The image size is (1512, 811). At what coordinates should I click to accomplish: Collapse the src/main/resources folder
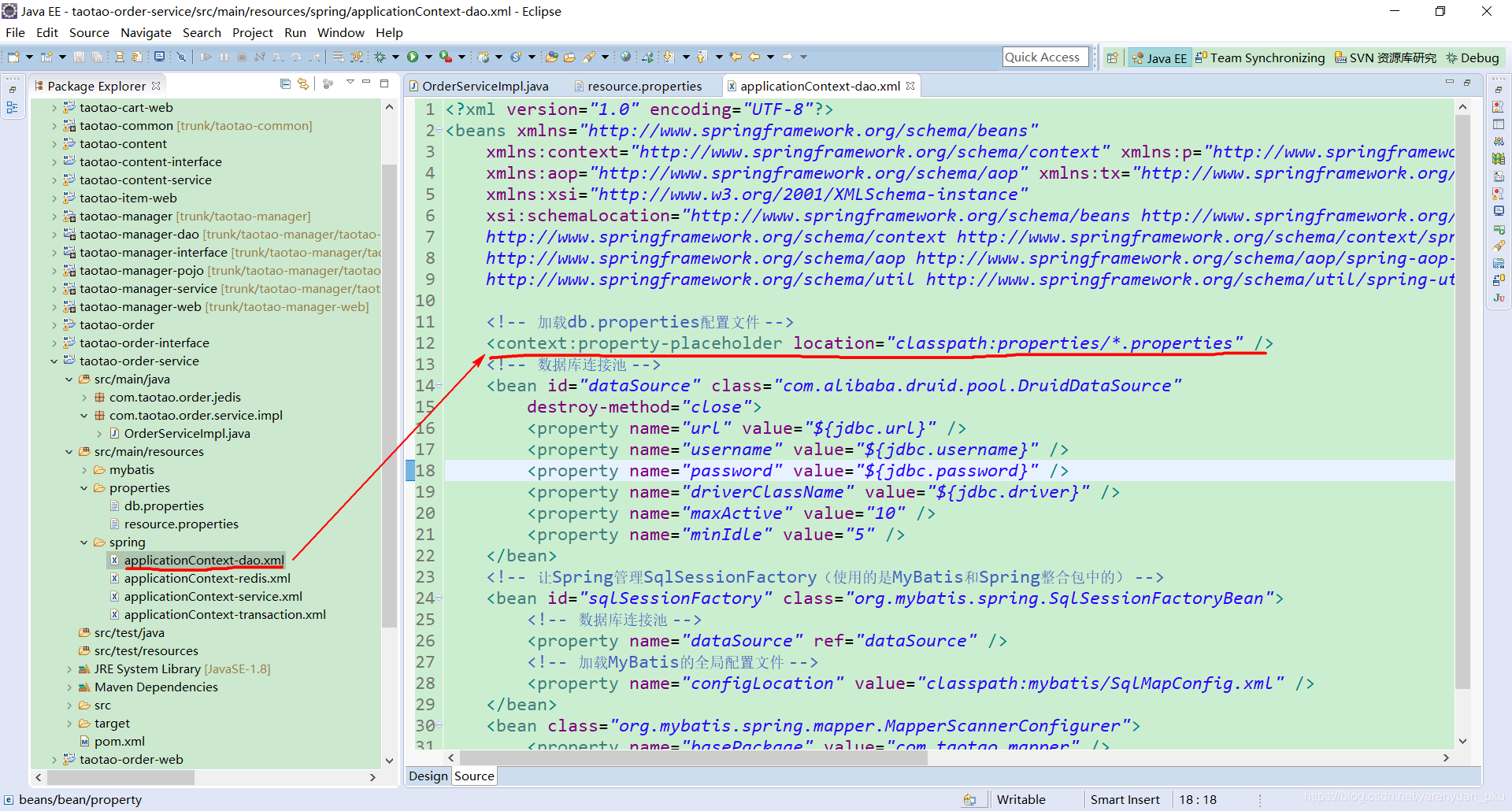69,451
